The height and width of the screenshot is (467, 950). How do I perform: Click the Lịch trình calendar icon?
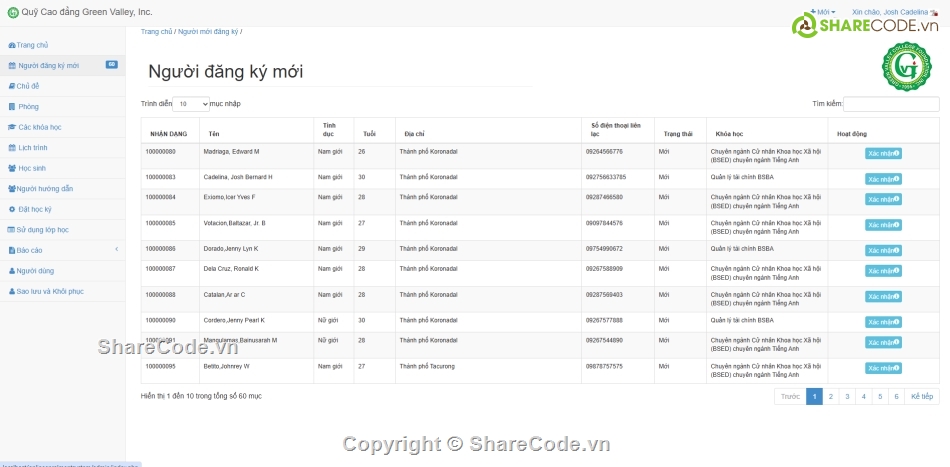click(x=12, y=147)
